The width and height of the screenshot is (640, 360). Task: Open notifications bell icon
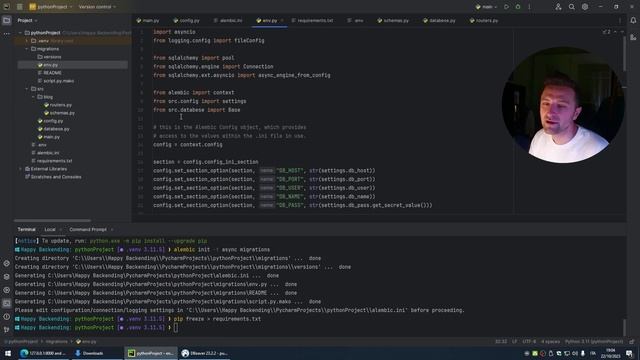tap(633, 20)
